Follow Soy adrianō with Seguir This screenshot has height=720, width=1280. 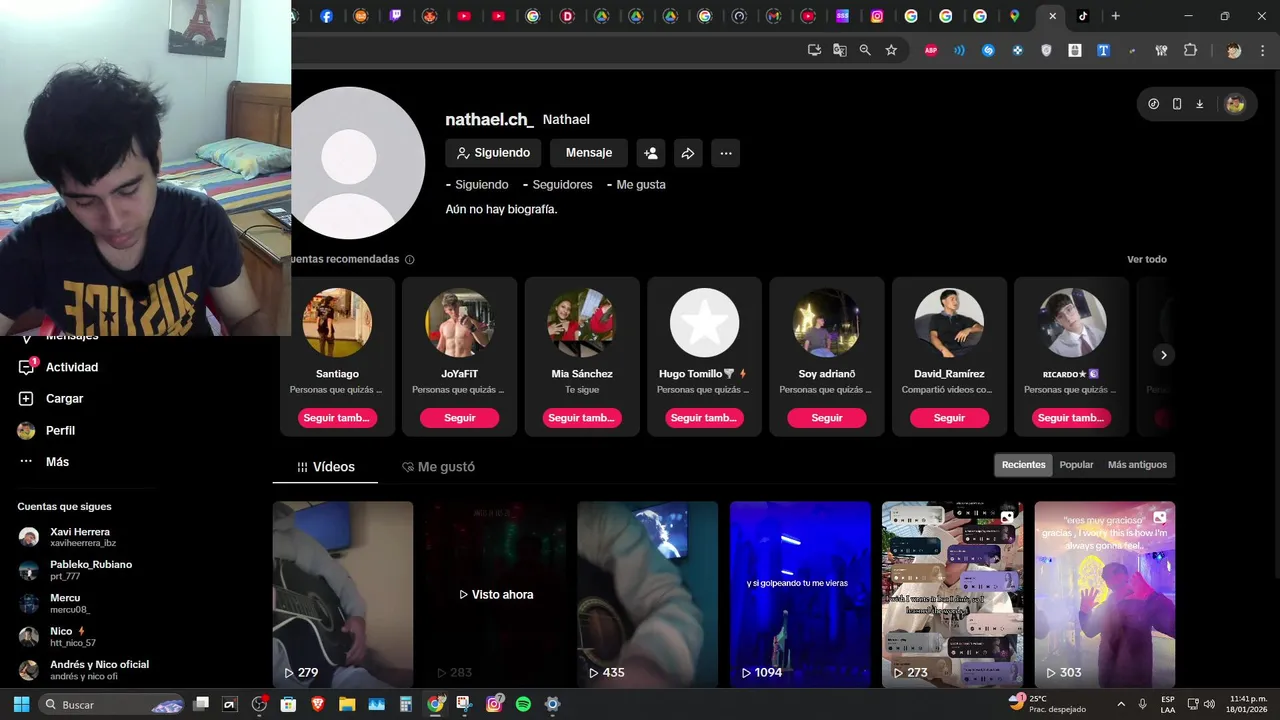[827, 418]
